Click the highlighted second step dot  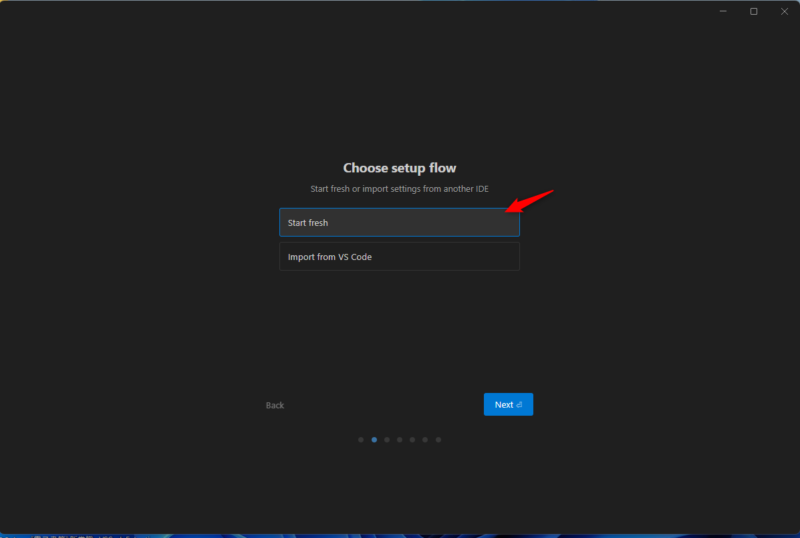(x=374, y=439)
